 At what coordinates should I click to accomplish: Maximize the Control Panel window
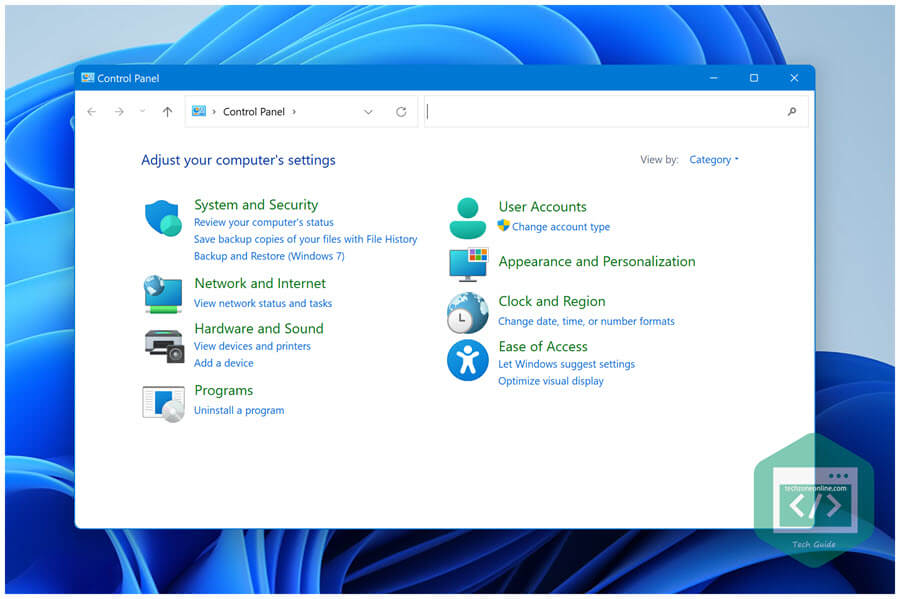pyautogui.click(x=754, y=78)
